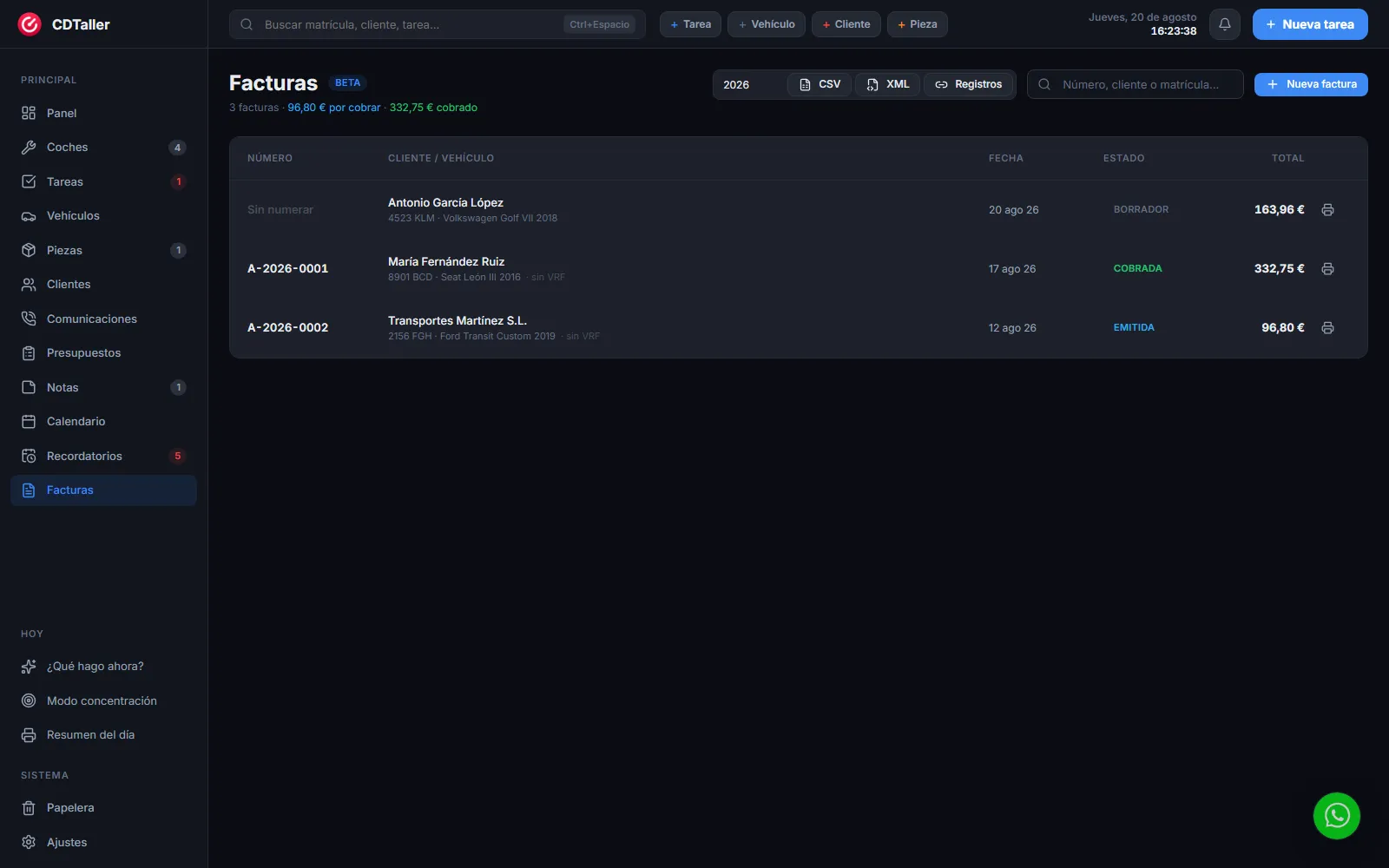1389x868 pixels.
Task: Click the EMITIDA status label
Action: [x=1134, y=328]
